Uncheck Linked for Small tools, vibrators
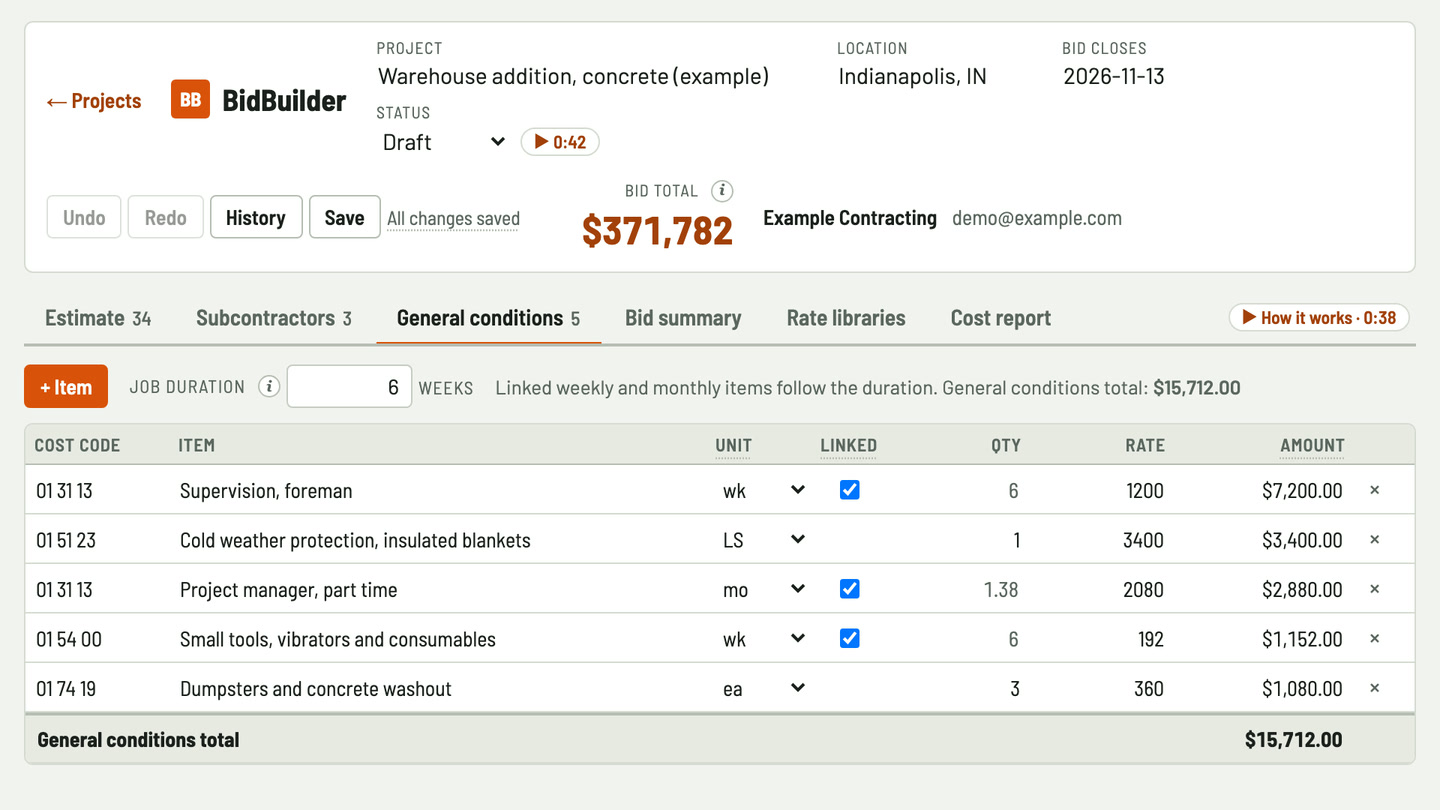 click(x=849, y=638)
